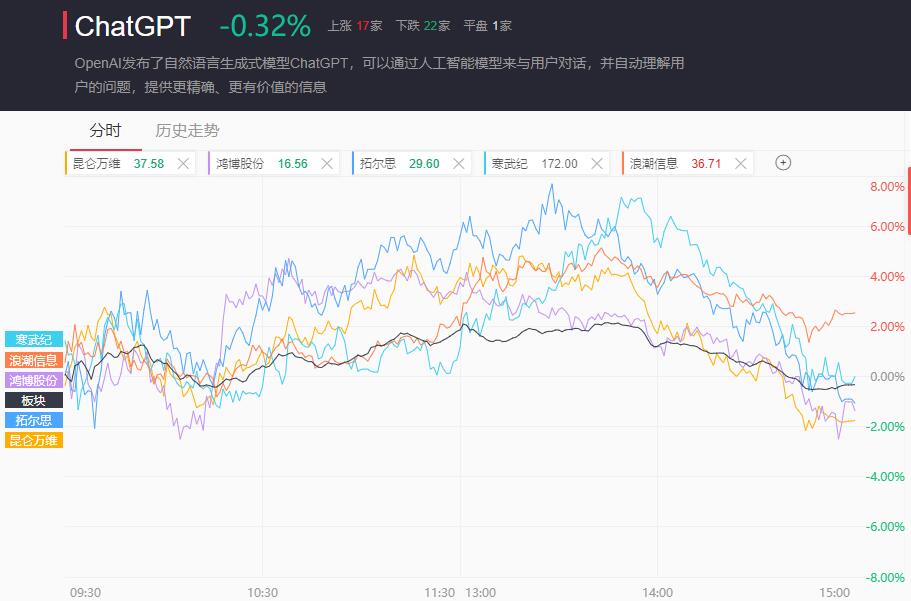Viewport: 911px width, 601px height.
Task: Toggle 寒武纪 line in the legend
Action: (34, 339)
